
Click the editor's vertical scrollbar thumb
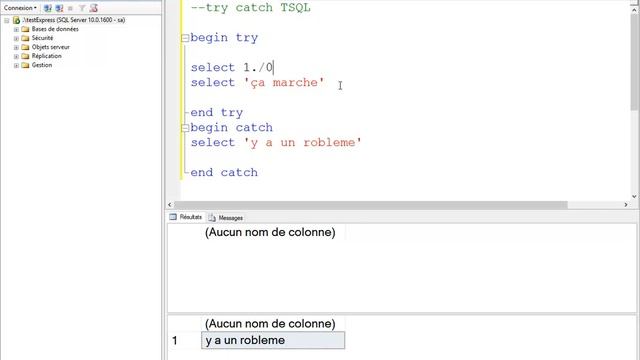(x=635, y=62)
